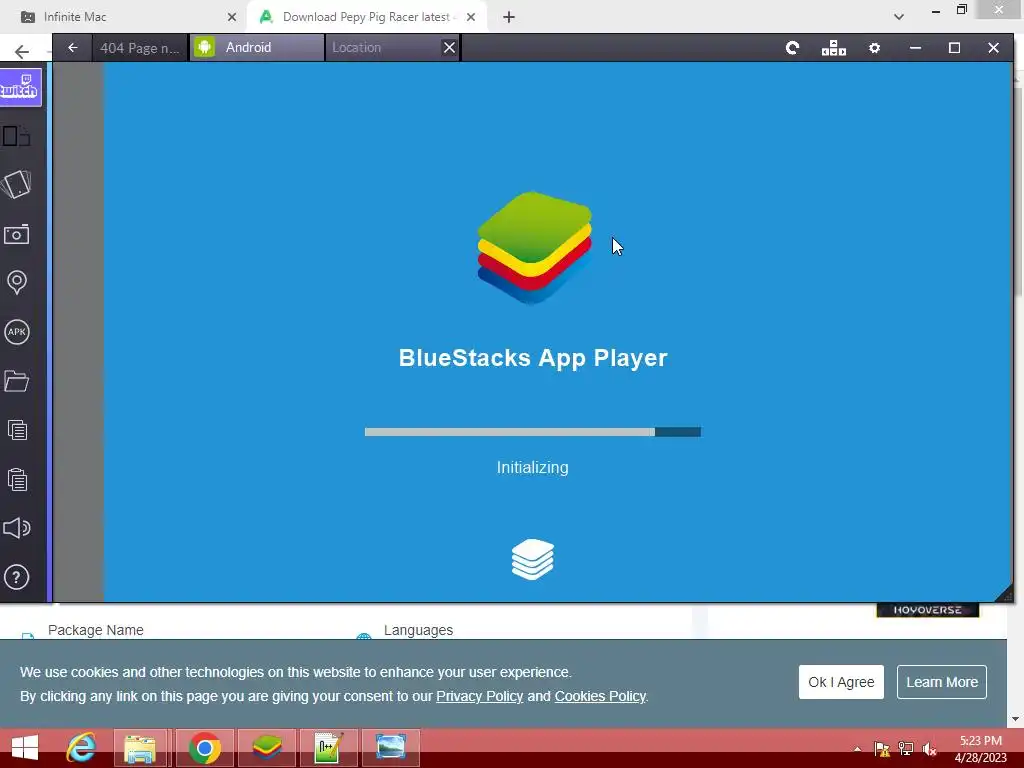The width and height of the screenshot is (1024, 768).
Task: Click the HOYOVERSE banner
Action: (x=927, y=609)
